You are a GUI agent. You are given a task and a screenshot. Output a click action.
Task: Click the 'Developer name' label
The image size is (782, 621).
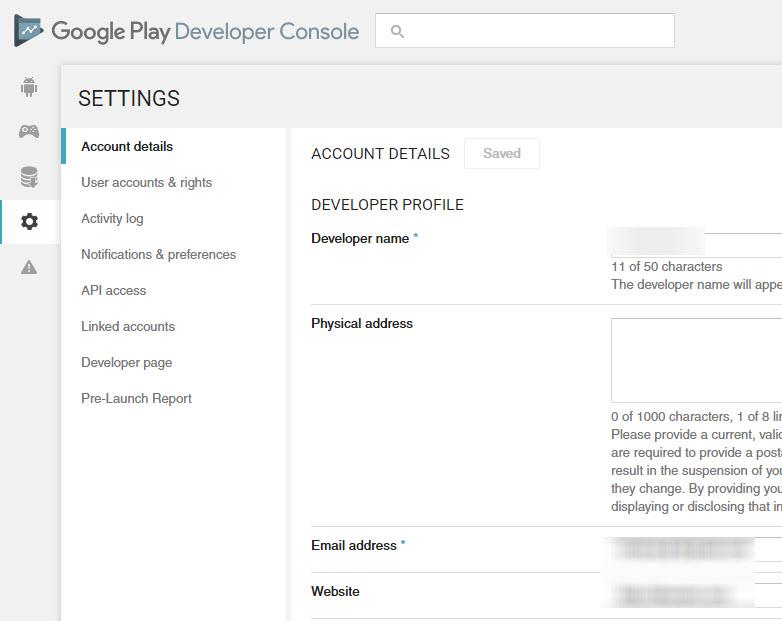point(360,238)
